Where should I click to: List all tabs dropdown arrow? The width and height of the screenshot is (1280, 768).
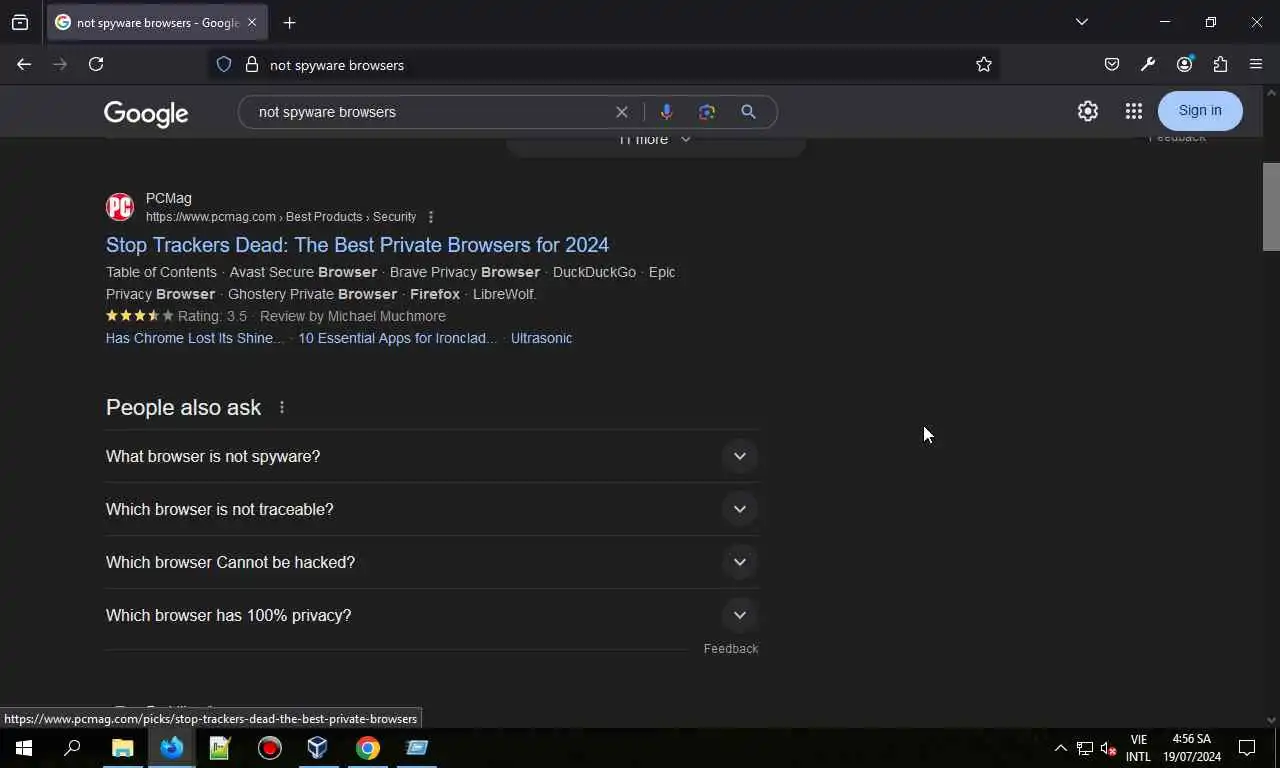point(1081,22)
